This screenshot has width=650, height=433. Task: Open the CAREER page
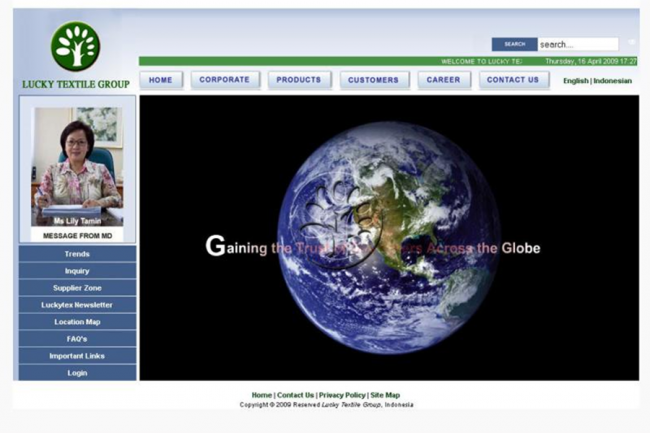click(x=443, y=80)
